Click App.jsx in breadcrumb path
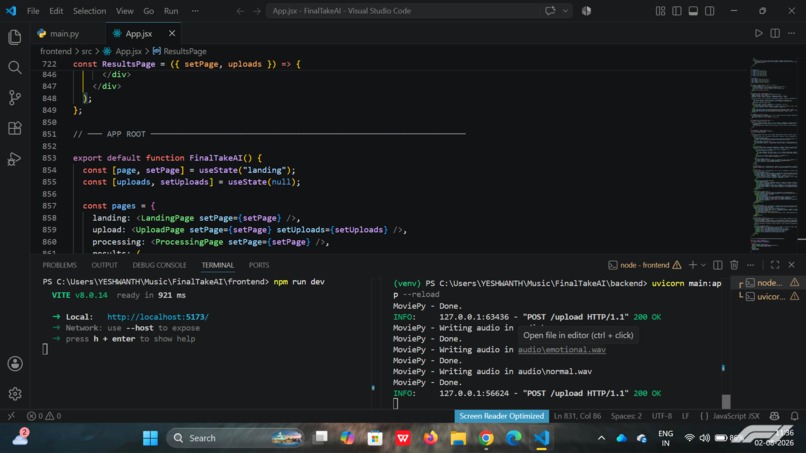806x453 pixels. coord(128,51)
